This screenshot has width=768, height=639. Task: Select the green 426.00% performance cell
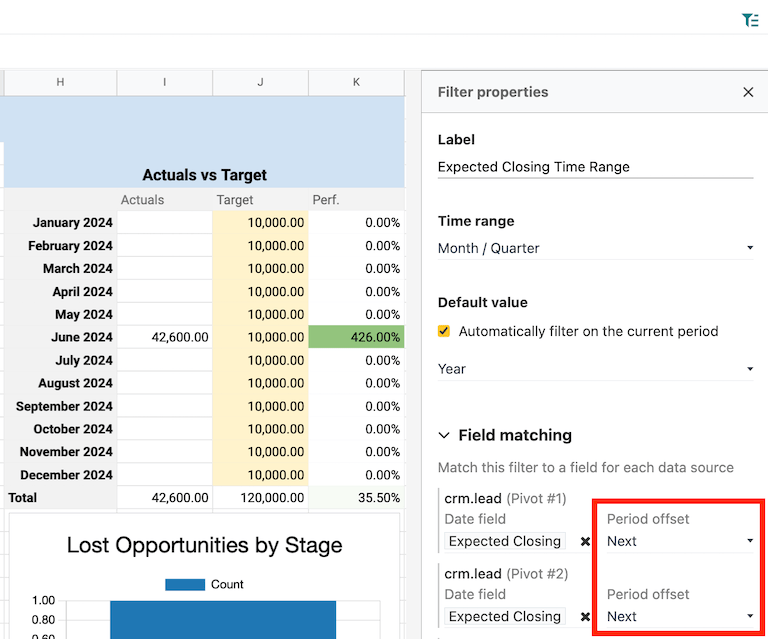coord(356,338)
